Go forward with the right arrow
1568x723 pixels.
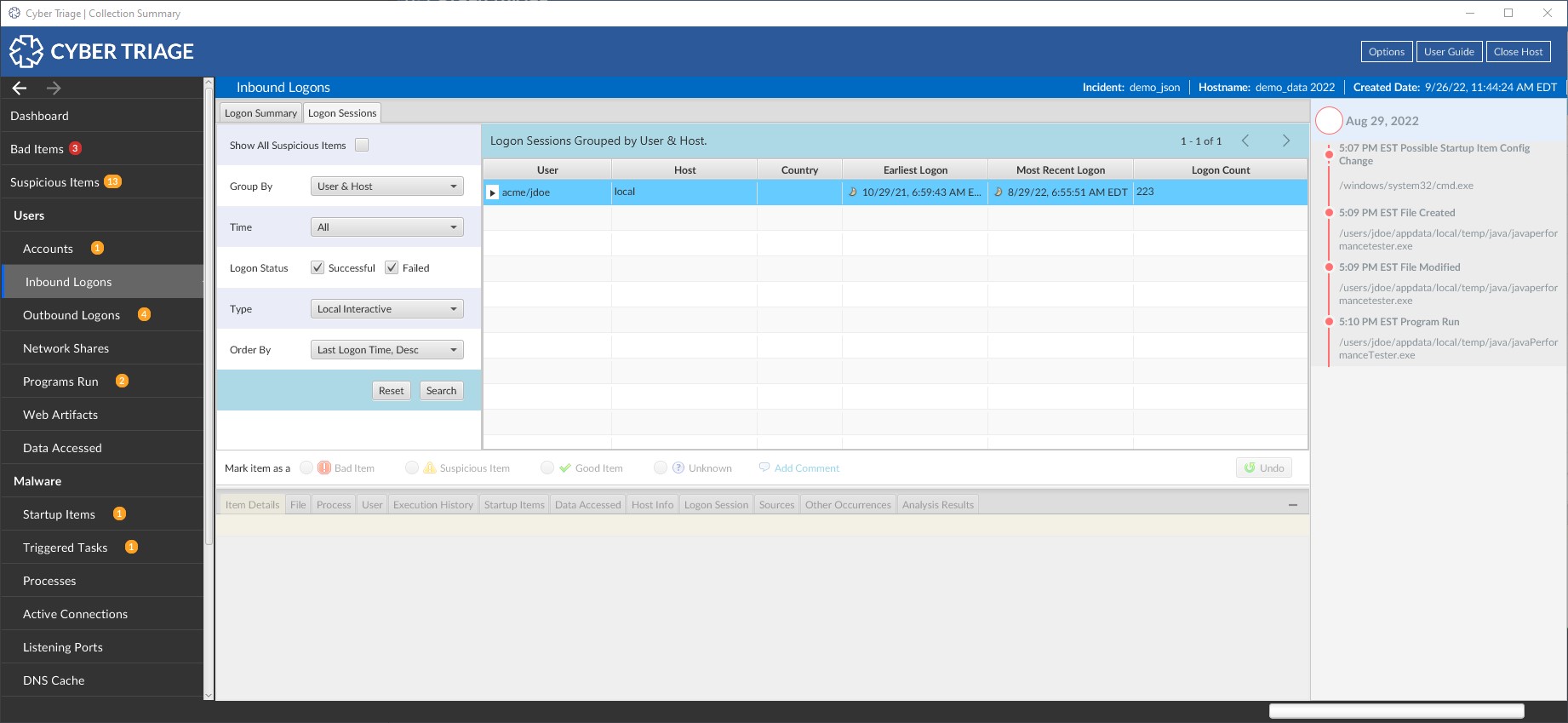point(54,88)
